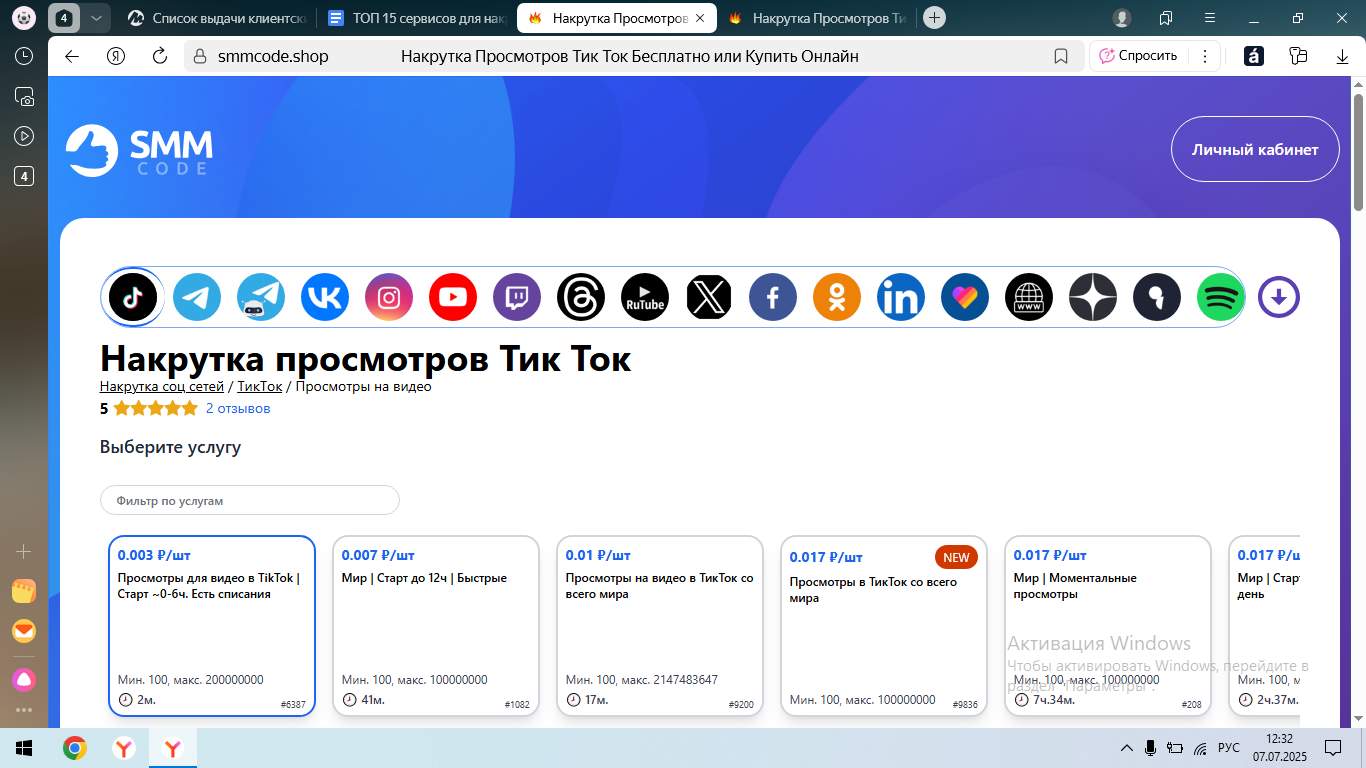Screen dimensions: 1366x768
Task: Switch to the ТОП 15 сервисов tab
Action: coord(418,18)
